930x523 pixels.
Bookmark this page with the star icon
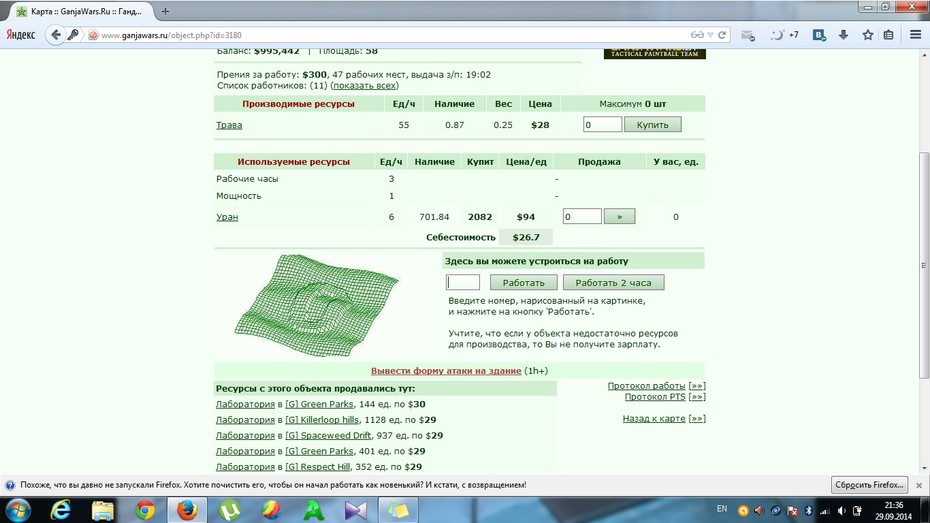tap(868, 35)
